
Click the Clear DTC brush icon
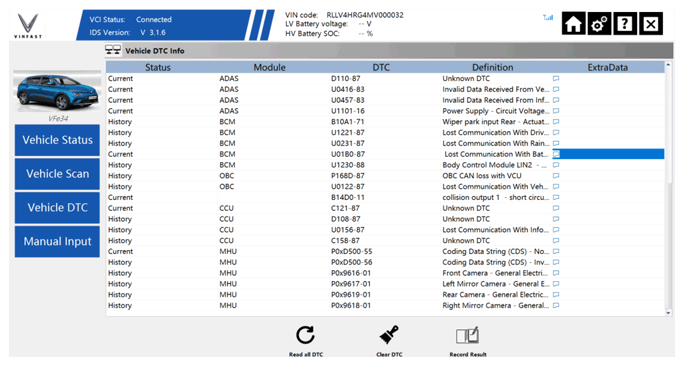[x=389, y=335]
